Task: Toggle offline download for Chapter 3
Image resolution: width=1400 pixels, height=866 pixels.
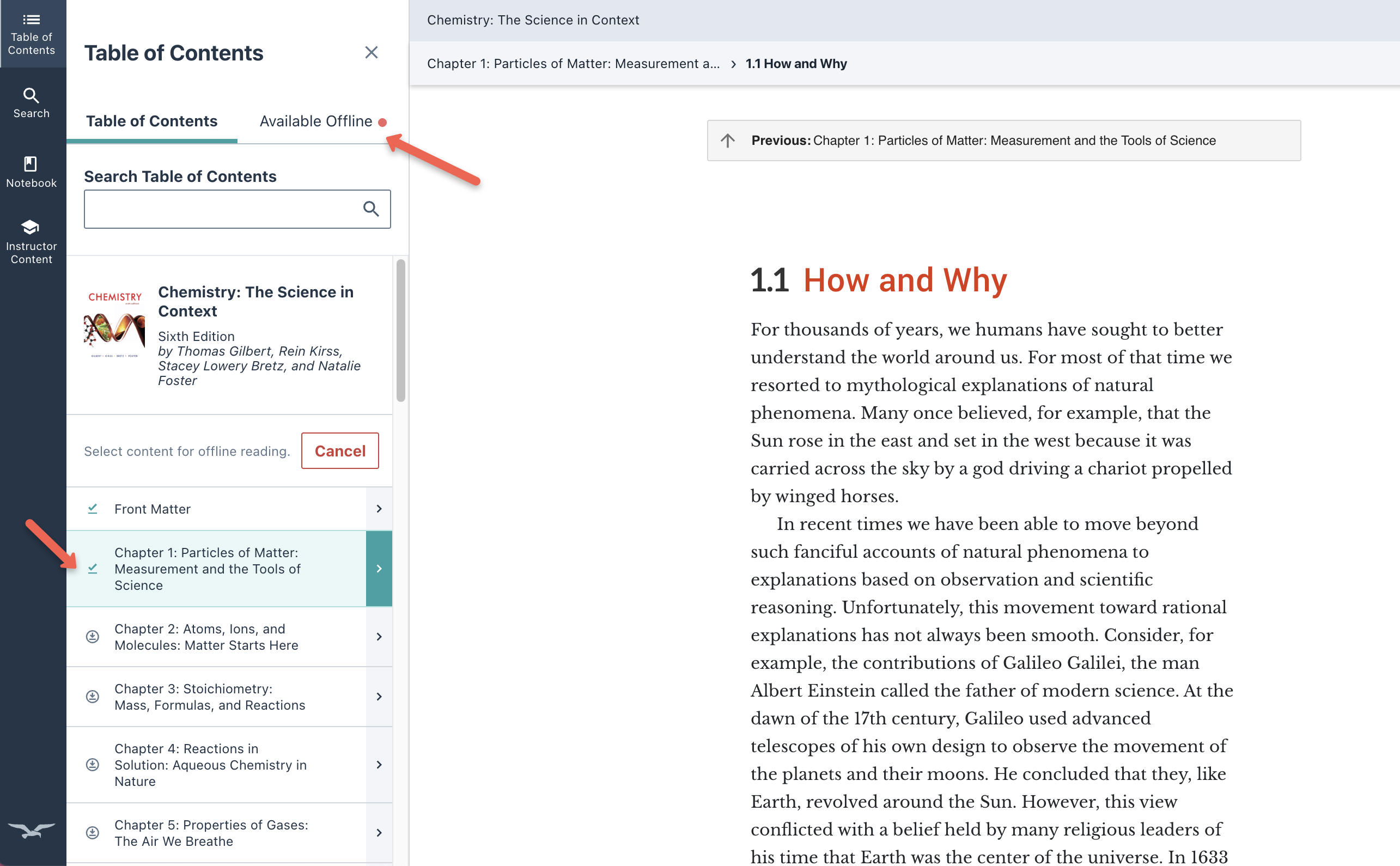Action: click(92, 697)
